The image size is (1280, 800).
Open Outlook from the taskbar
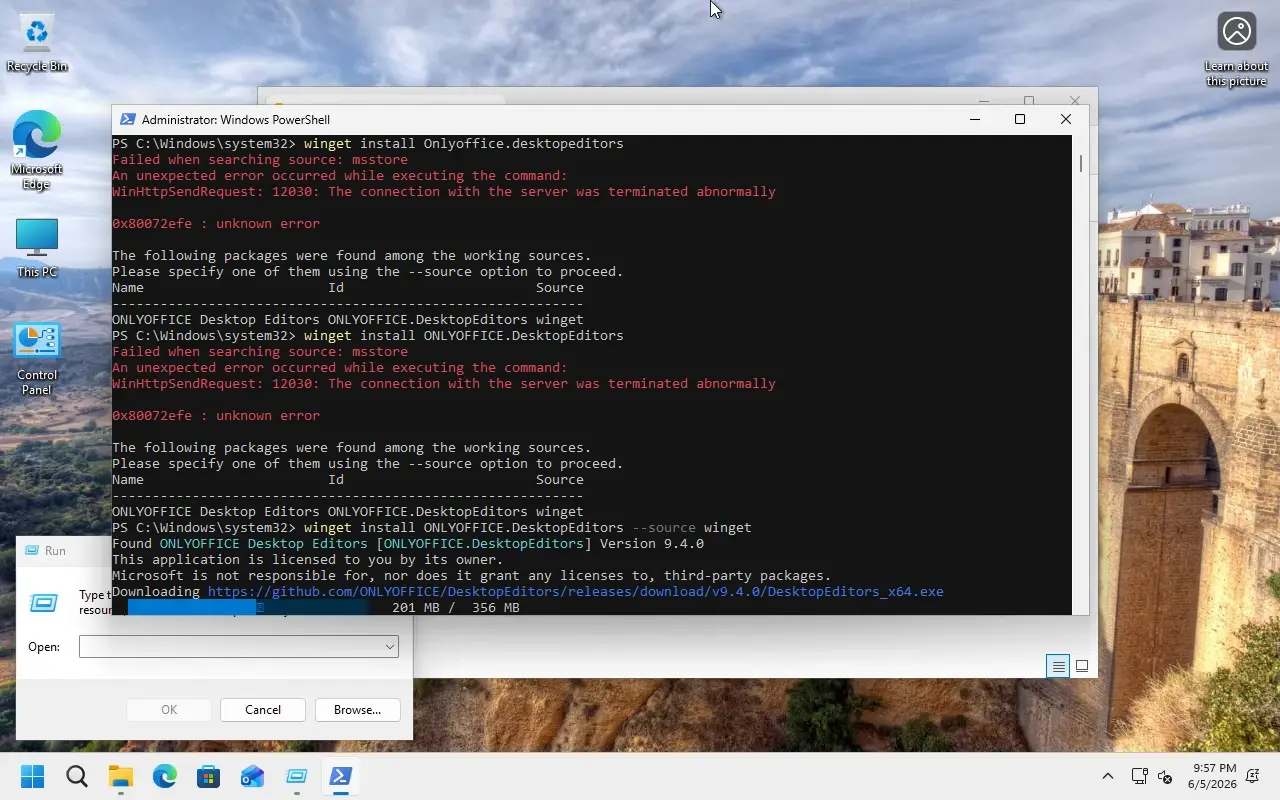pyautogui.click(x=253, y=776)
